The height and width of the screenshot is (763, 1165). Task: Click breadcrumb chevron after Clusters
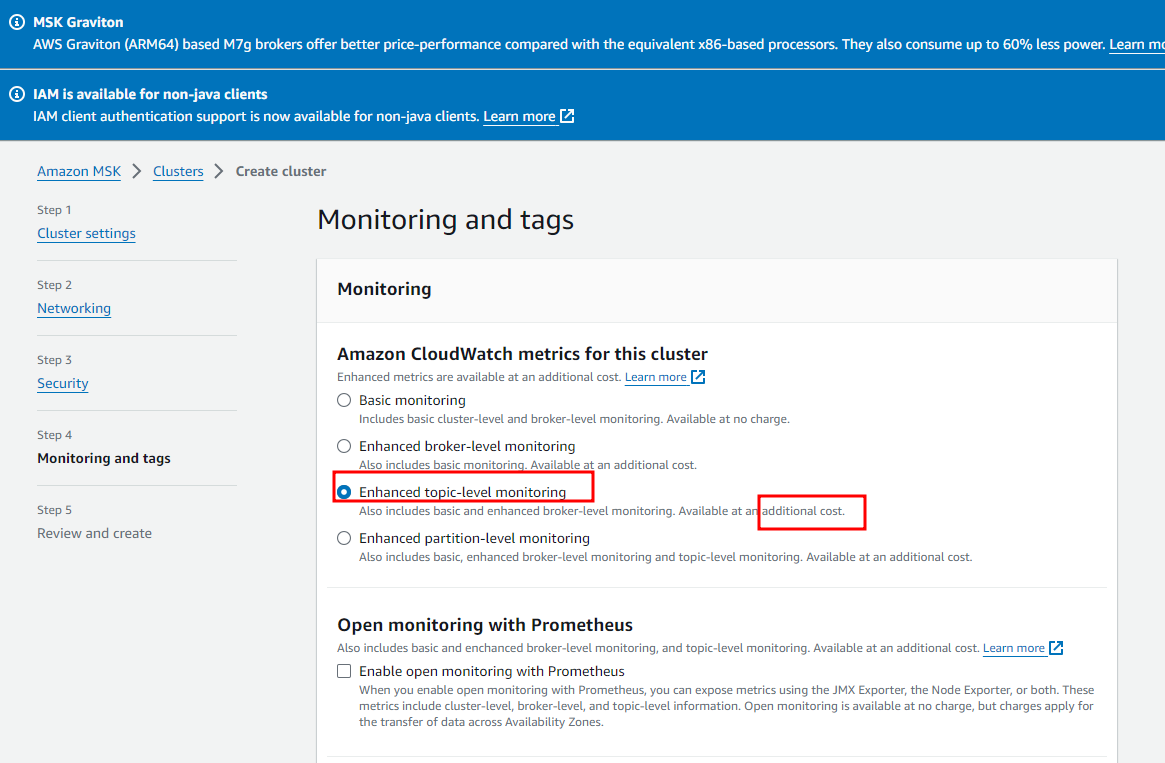point(219,171)
